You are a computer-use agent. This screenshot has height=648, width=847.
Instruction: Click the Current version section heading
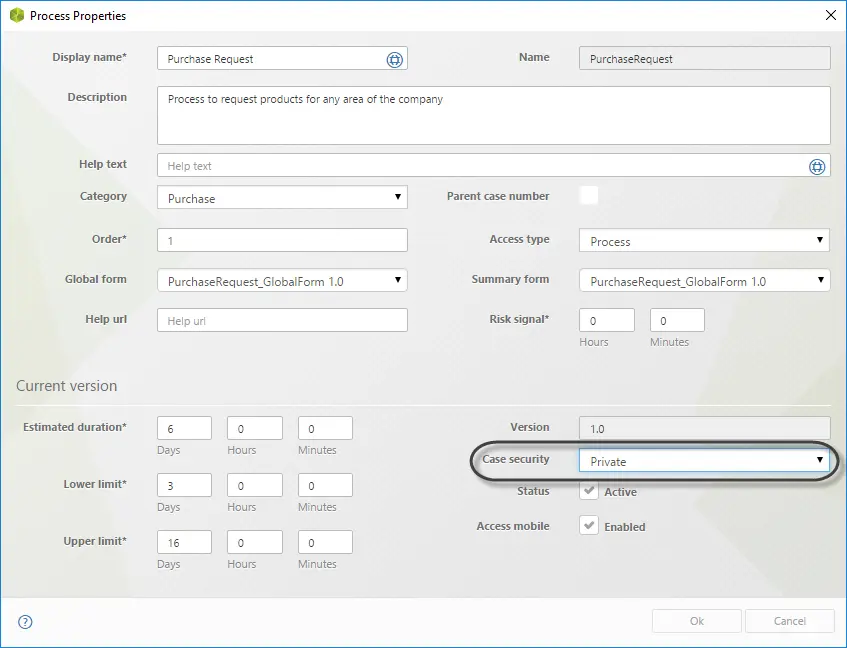click(66, 386)
